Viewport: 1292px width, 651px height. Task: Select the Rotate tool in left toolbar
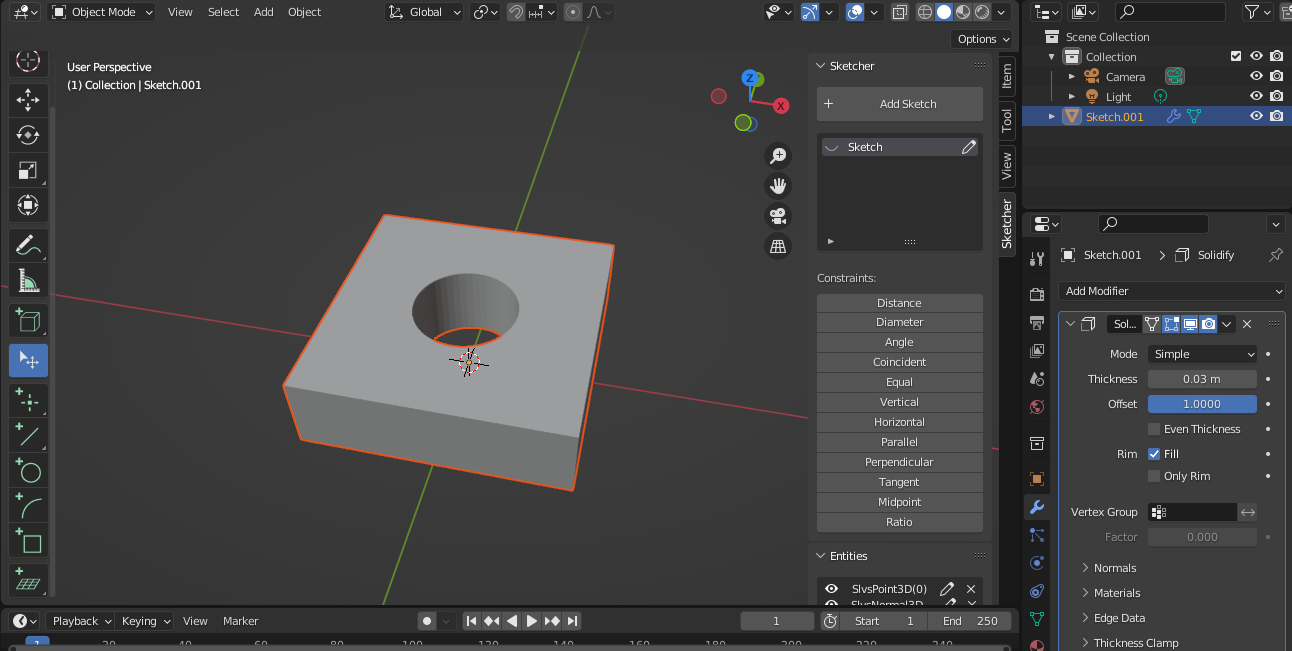click(28, 135)
